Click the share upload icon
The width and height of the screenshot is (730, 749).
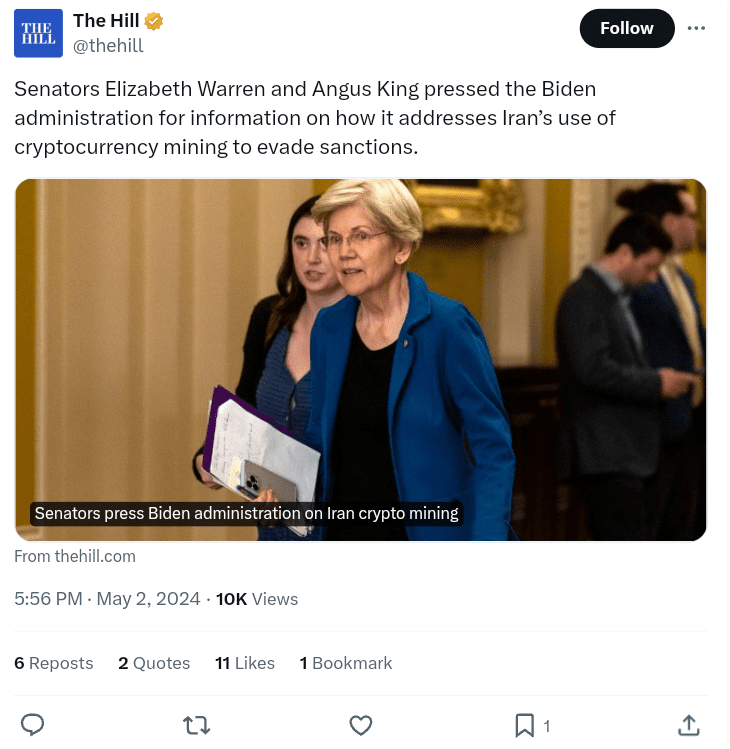tap(688, 725)
